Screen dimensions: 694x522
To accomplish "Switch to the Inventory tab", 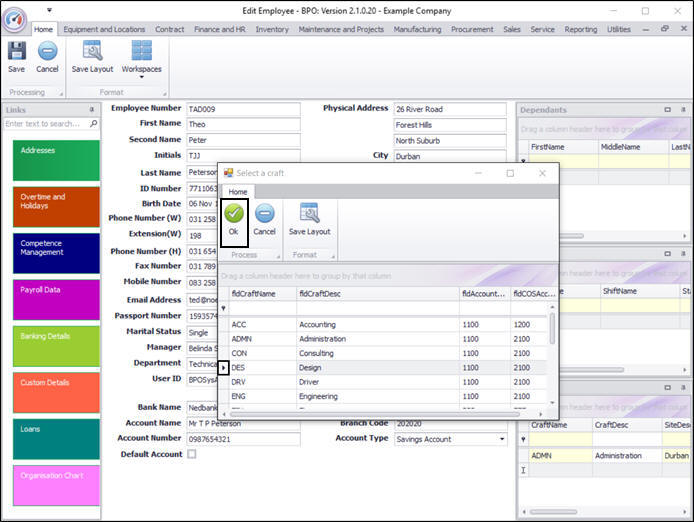I will tap(272, 29).
